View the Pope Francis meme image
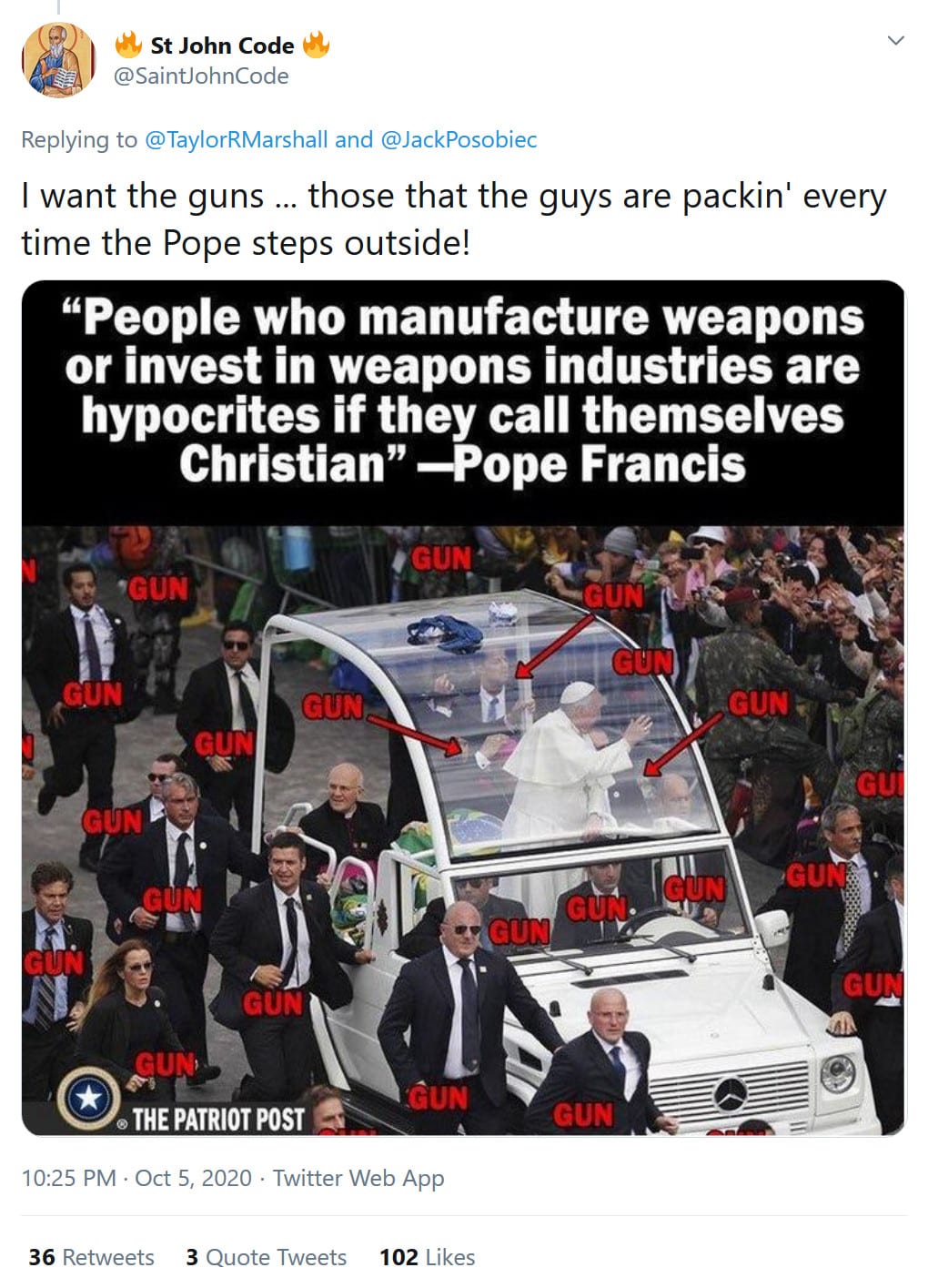 pyautogui.click(x=463, y=708)
